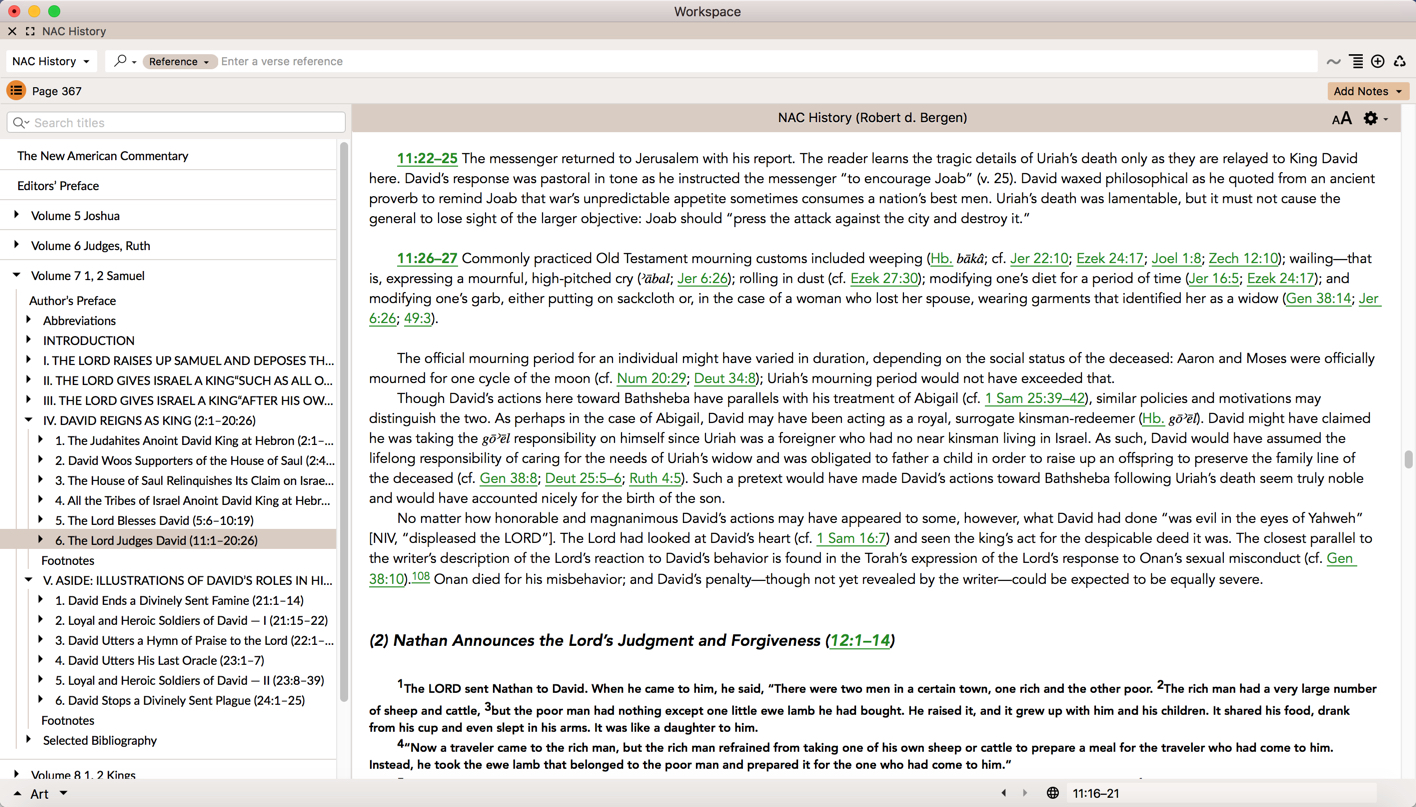Open The New American Commentary entry

(103, 156)
